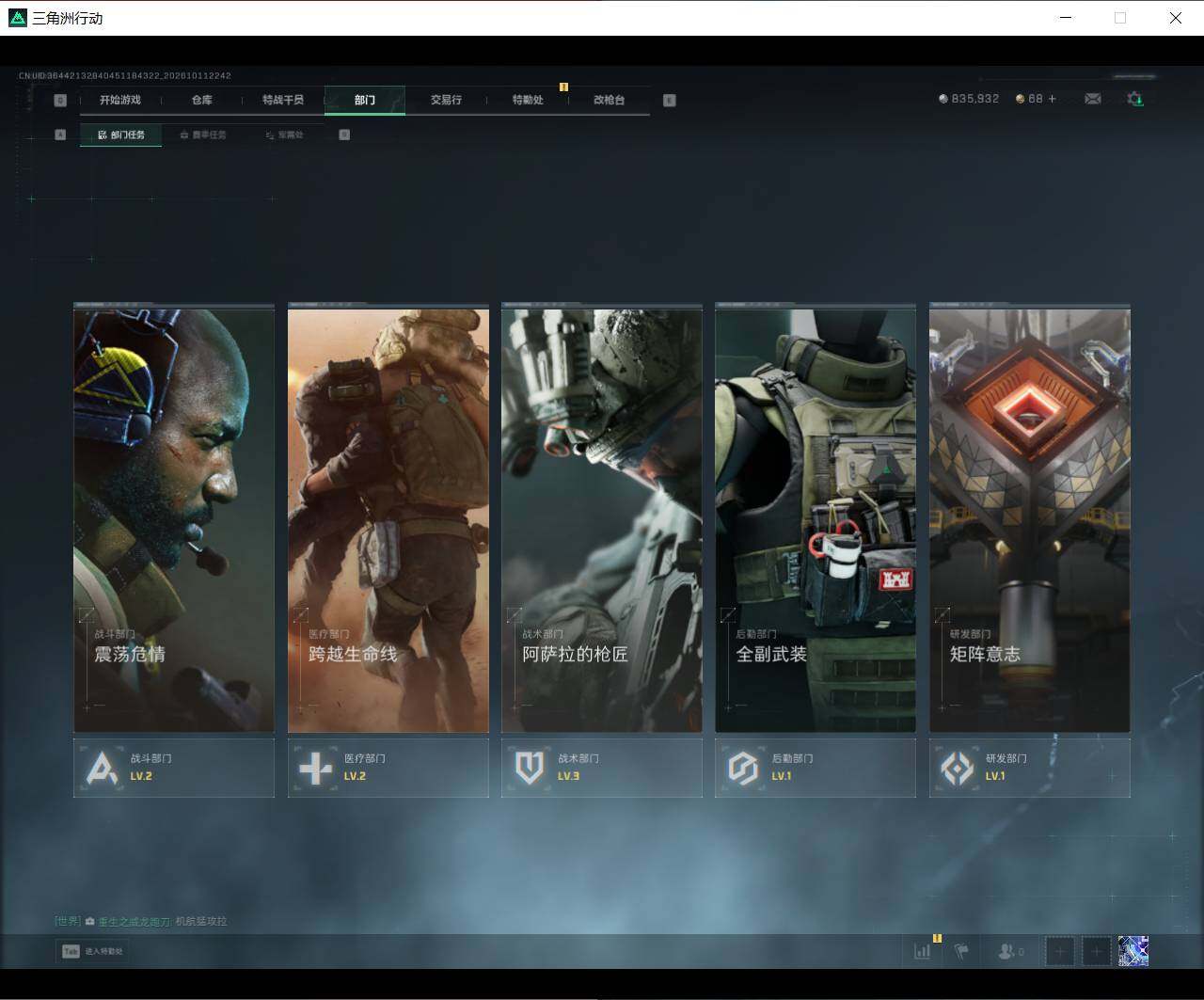Image resolution: width=1204 pixels, height=1000 pixels.
Task: Click the 研发部门 LV.1 level label
Action: tap(995, 776)
